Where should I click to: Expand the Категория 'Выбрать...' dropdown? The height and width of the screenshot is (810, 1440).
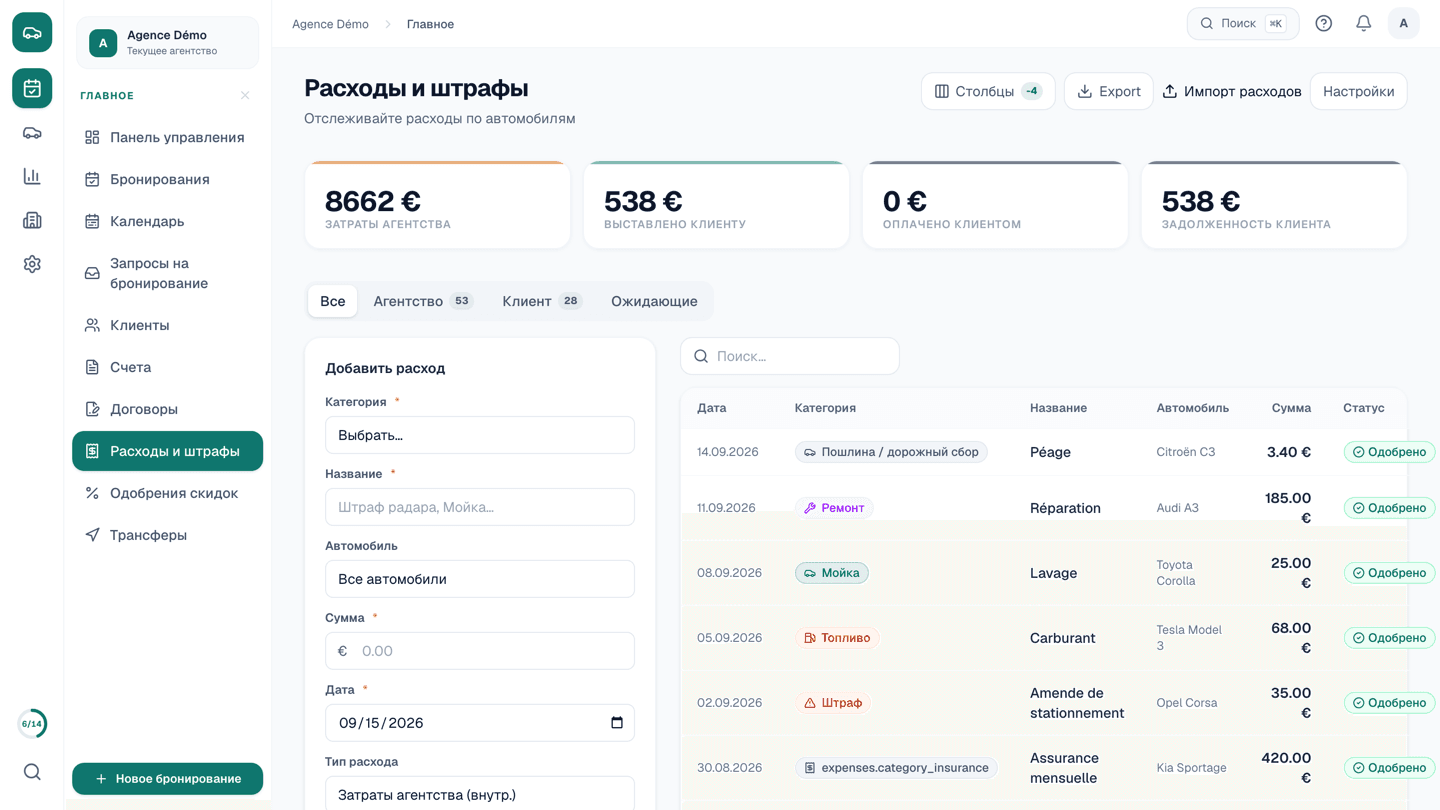coord(480,435)
